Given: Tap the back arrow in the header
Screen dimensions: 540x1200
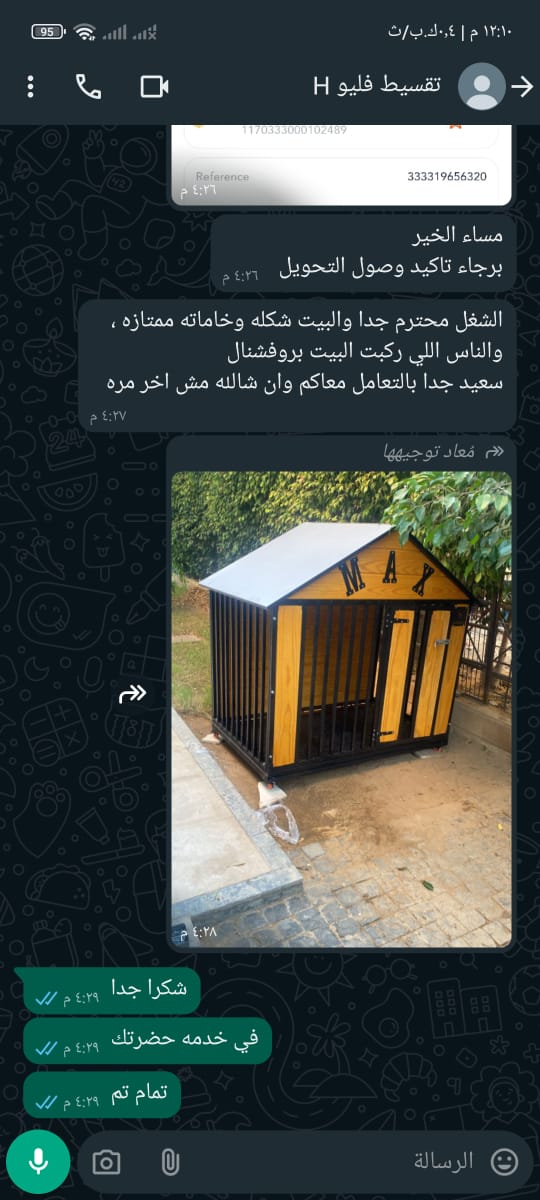Looking at the screenshot, I should tap(522, 87).
